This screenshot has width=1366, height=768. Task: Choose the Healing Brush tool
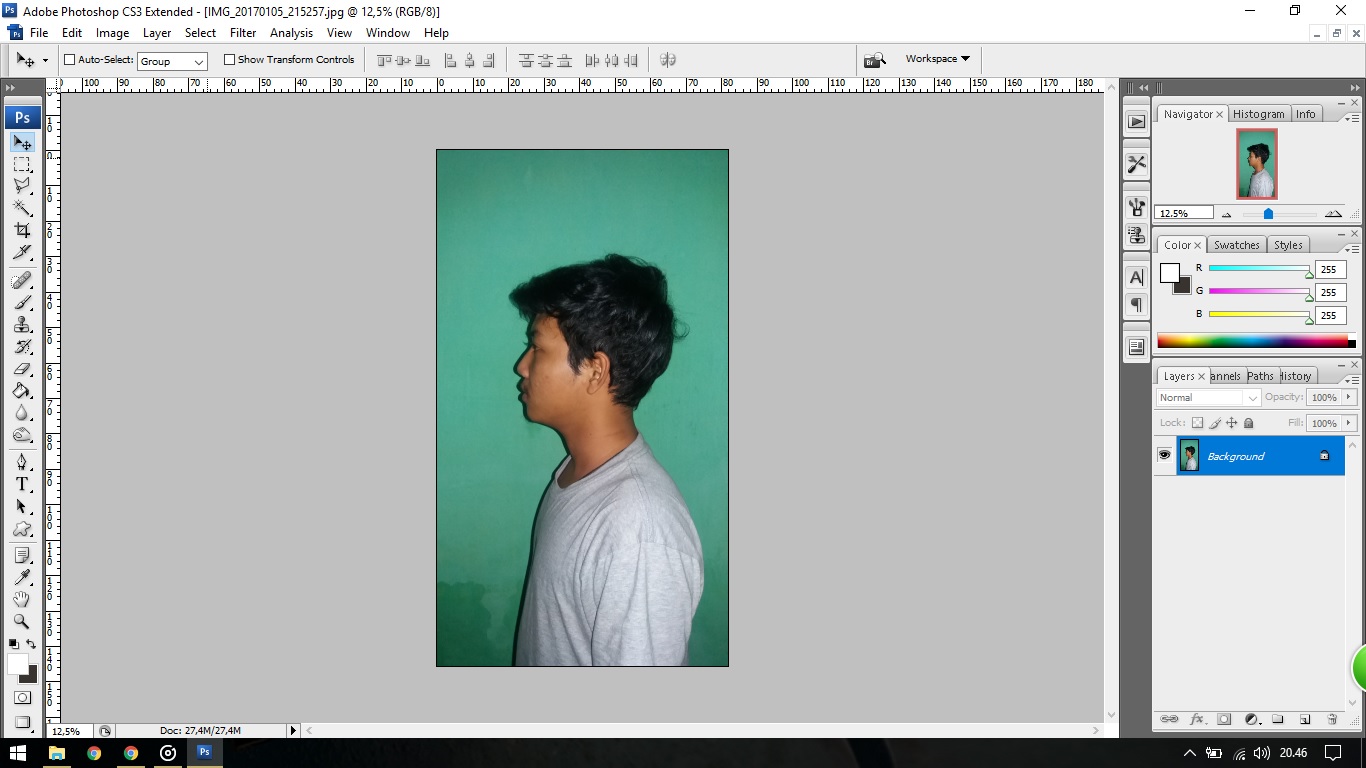coord(22,277)
